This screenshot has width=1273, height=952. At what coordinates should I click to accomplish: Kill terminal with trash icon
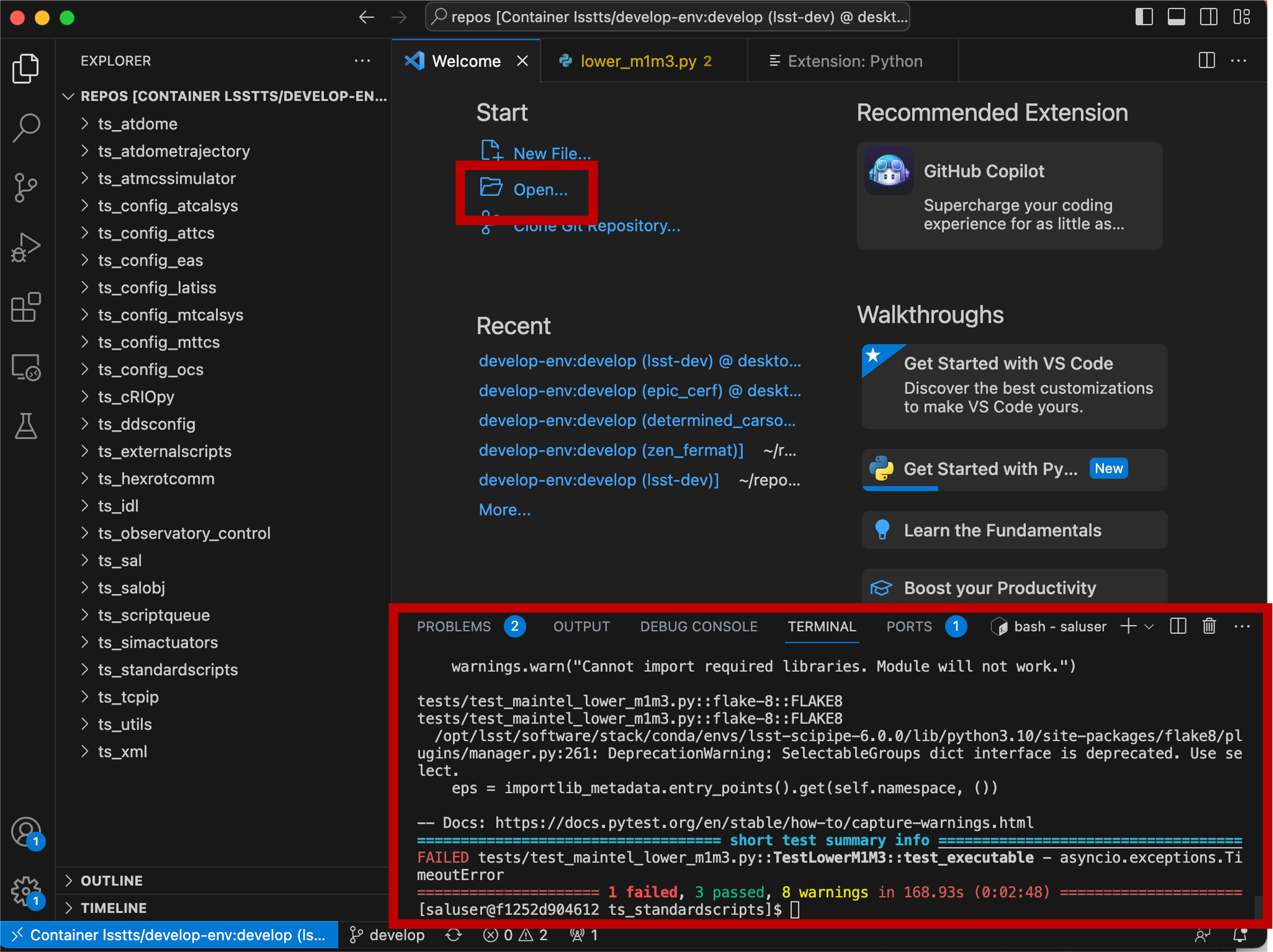[1208, 626]
